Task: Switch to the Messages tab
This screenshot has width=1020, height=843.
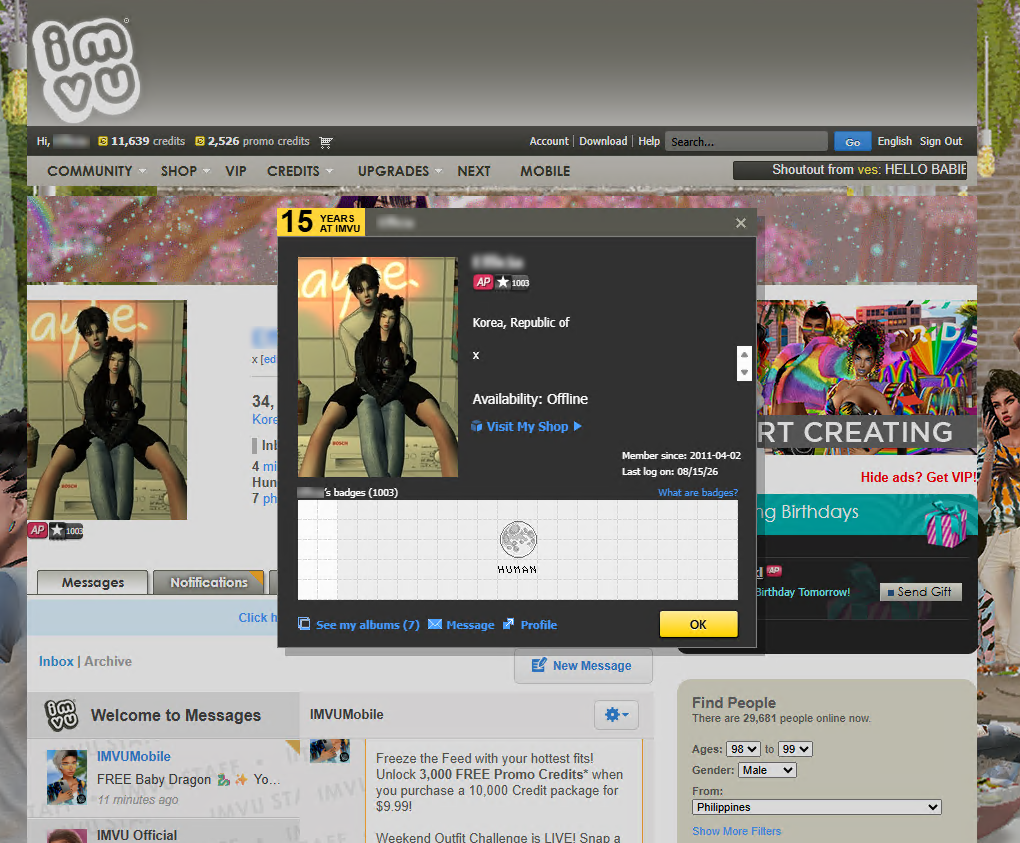Action: 92,582
